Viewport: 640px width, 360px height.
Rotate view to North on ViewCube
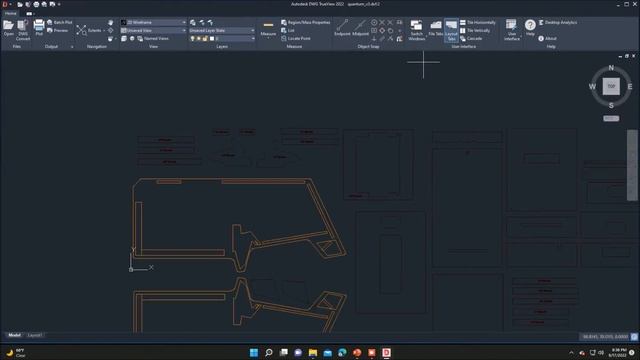tap(611, 68)
